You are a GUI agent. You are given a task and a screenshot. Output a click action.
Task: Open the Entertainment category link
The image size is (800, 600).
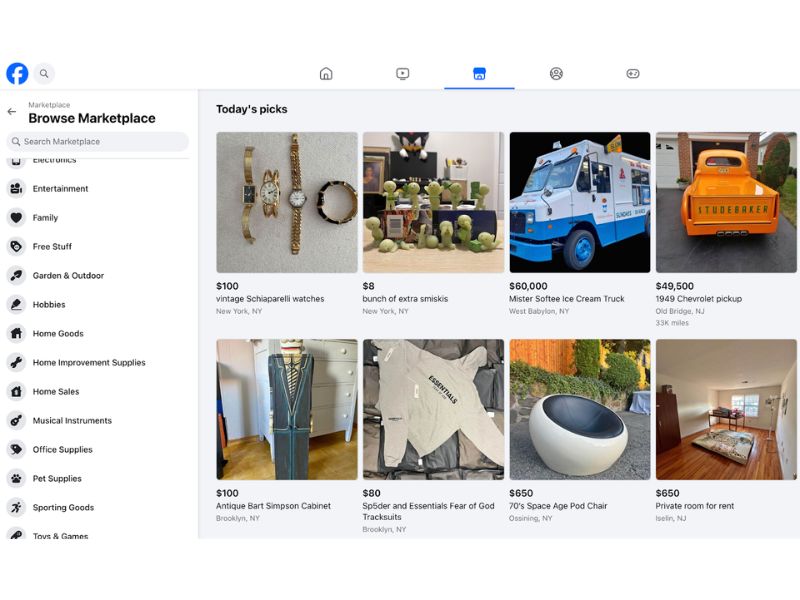tap(60, 189)
